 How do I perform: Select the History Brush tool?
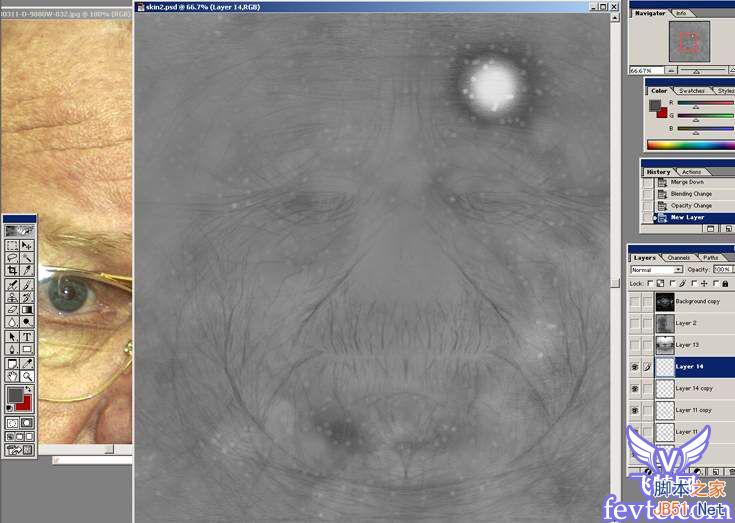[x=27, y=297]
